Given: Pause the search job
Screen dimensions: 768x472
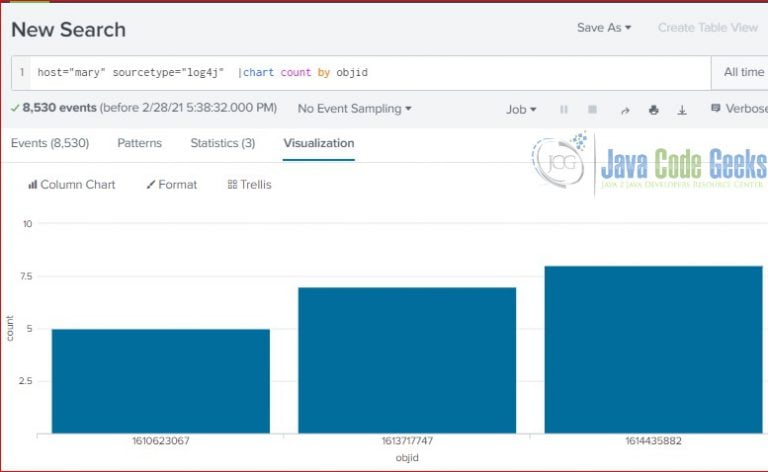Looking at the screenshot, I should (564, 110).
